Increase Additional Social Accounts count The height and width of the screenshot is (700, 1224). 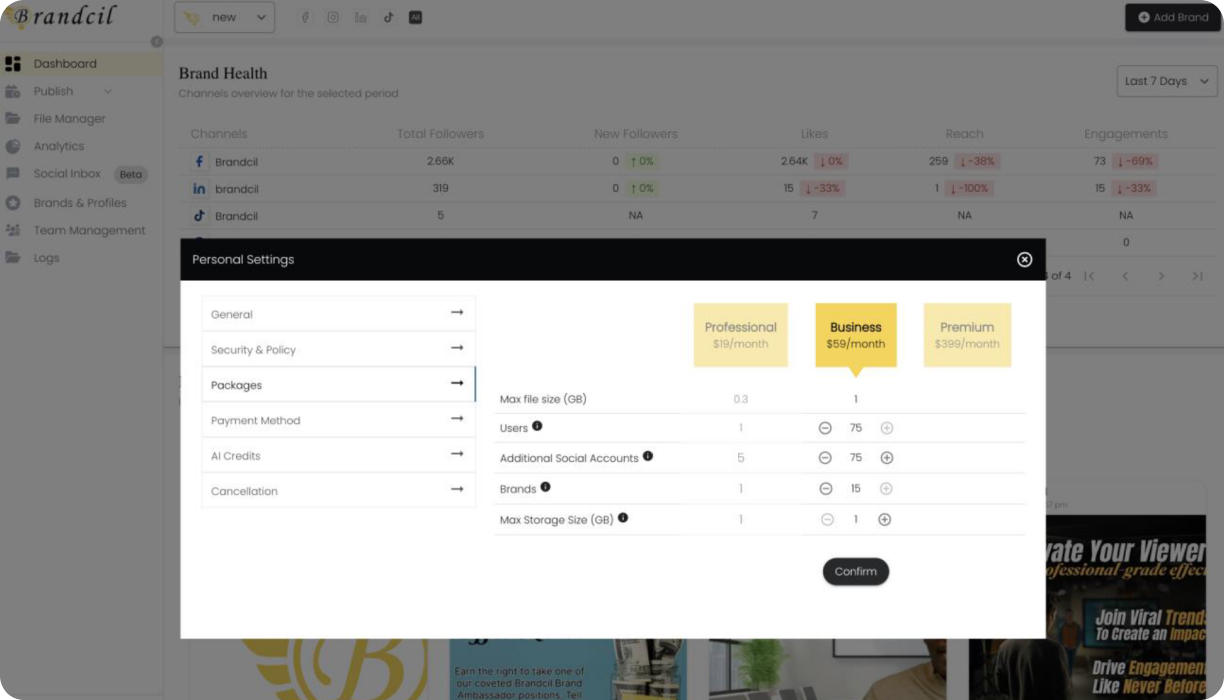886,458
